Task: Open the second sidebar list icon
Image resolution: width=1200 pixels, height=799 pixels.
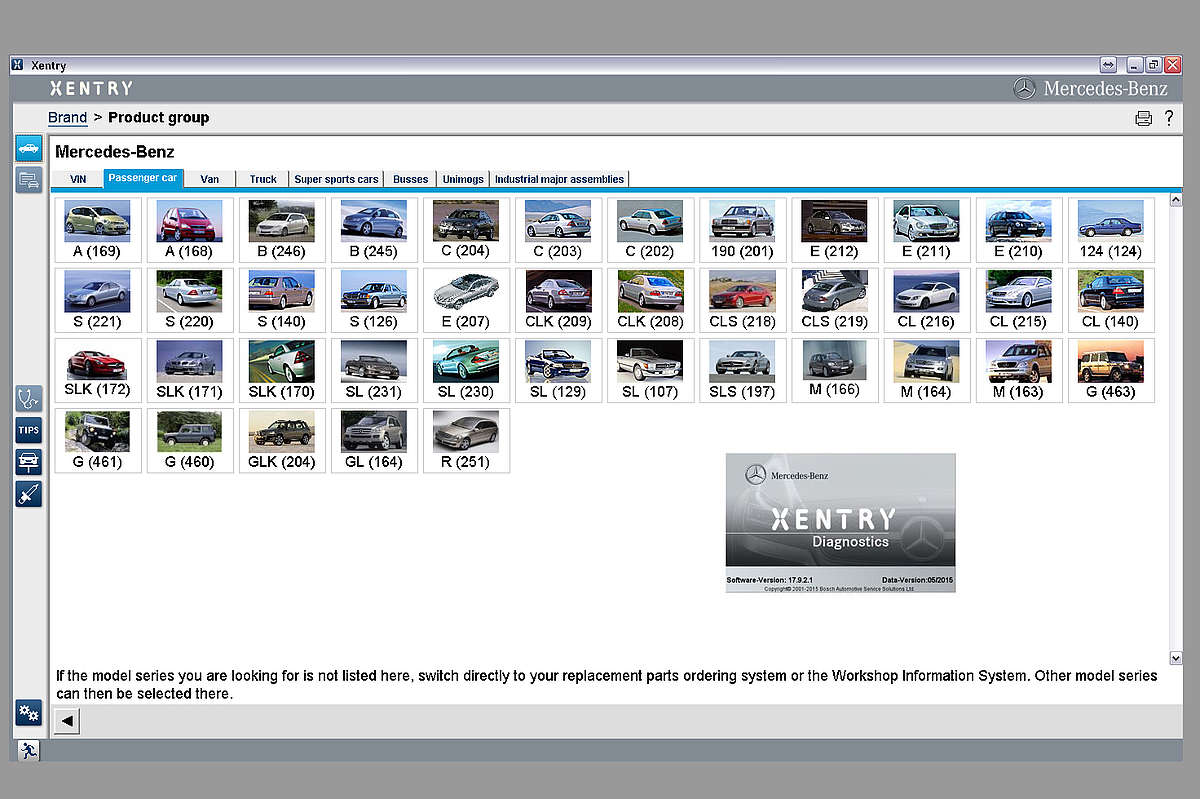Action: click(x=28, y=181)
